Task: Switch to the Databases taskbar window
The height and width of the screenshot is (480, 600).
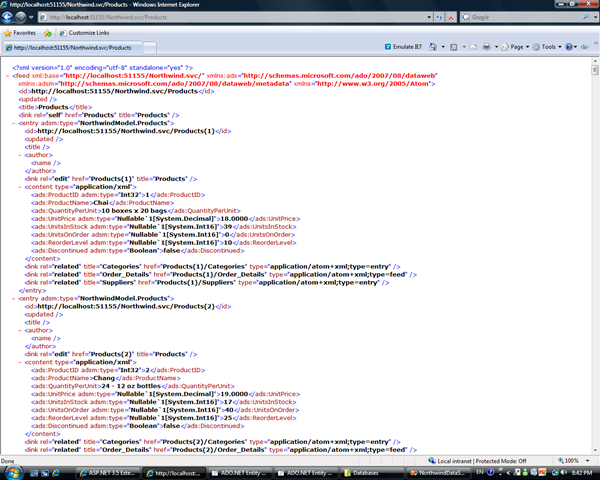Action: [372, 473]
